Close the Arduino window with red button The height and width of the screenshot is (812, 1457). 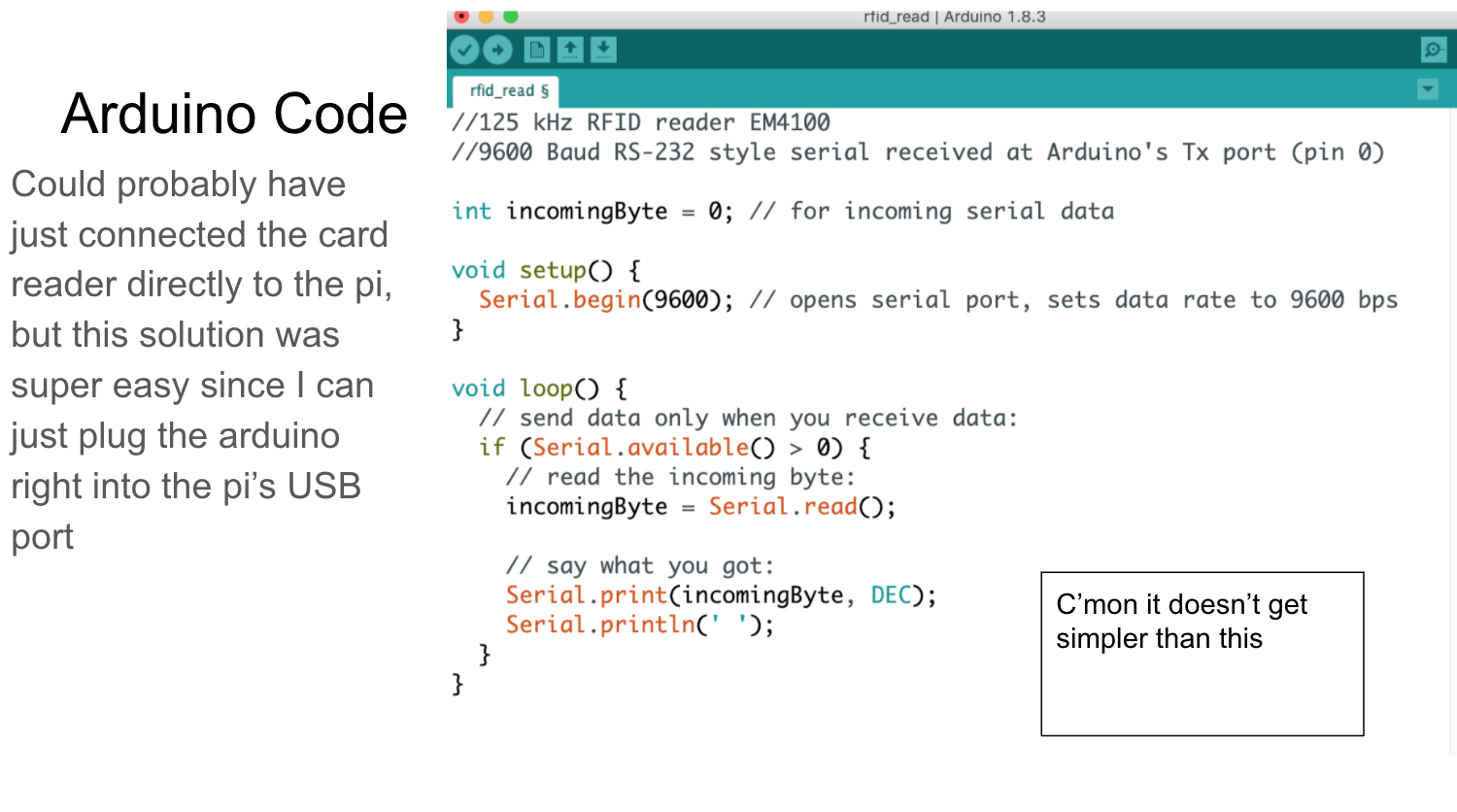tap(461, 17)
